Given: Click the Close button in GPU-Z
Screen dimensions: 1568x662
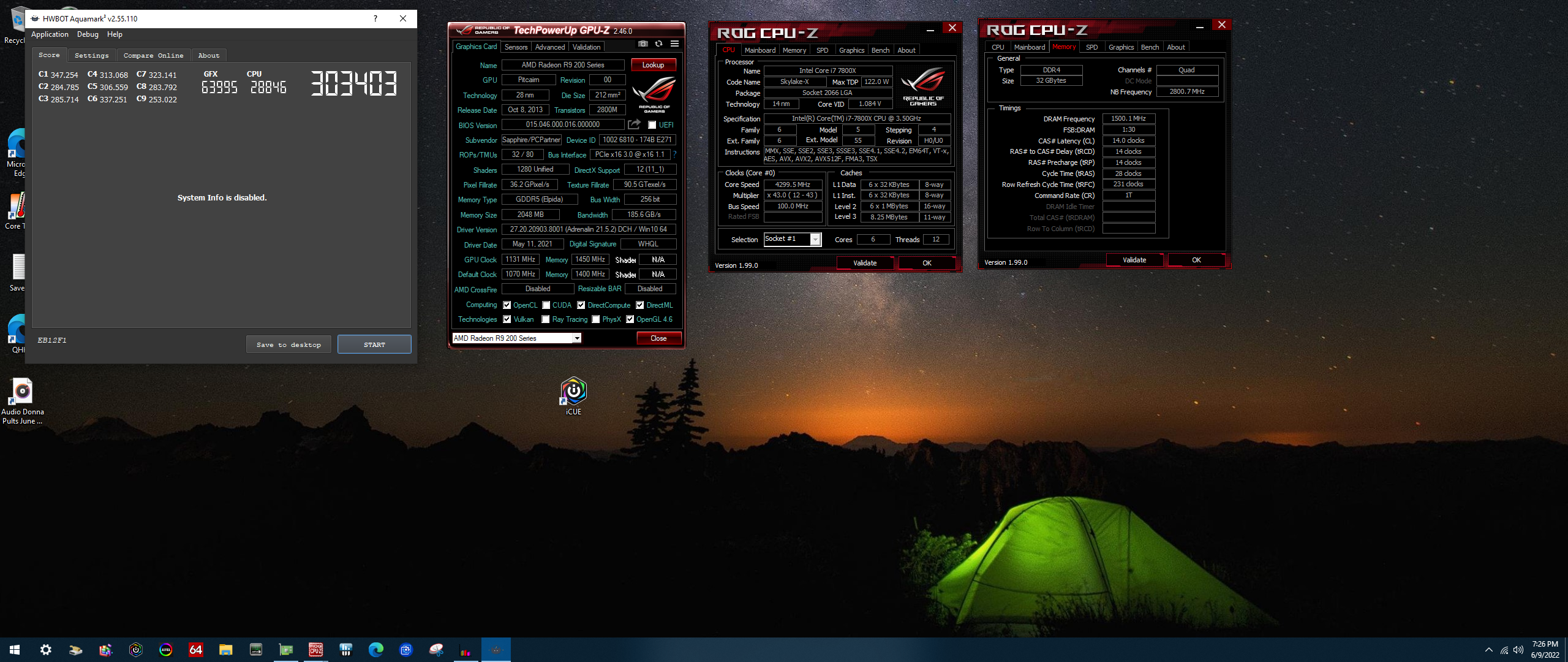Looking at the screenshot, I should (x=658, y=338).
